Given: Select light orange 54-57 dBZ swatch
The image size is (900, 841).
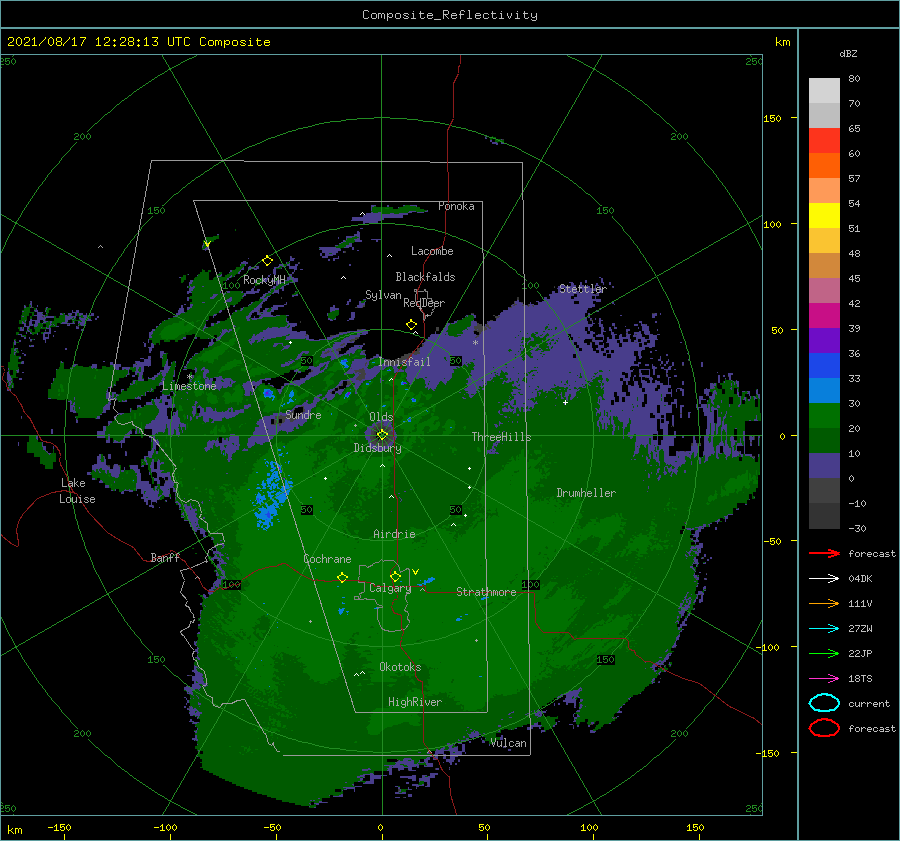Looking at the screenshot, I should pyautogui.click(x=824, y=191).
